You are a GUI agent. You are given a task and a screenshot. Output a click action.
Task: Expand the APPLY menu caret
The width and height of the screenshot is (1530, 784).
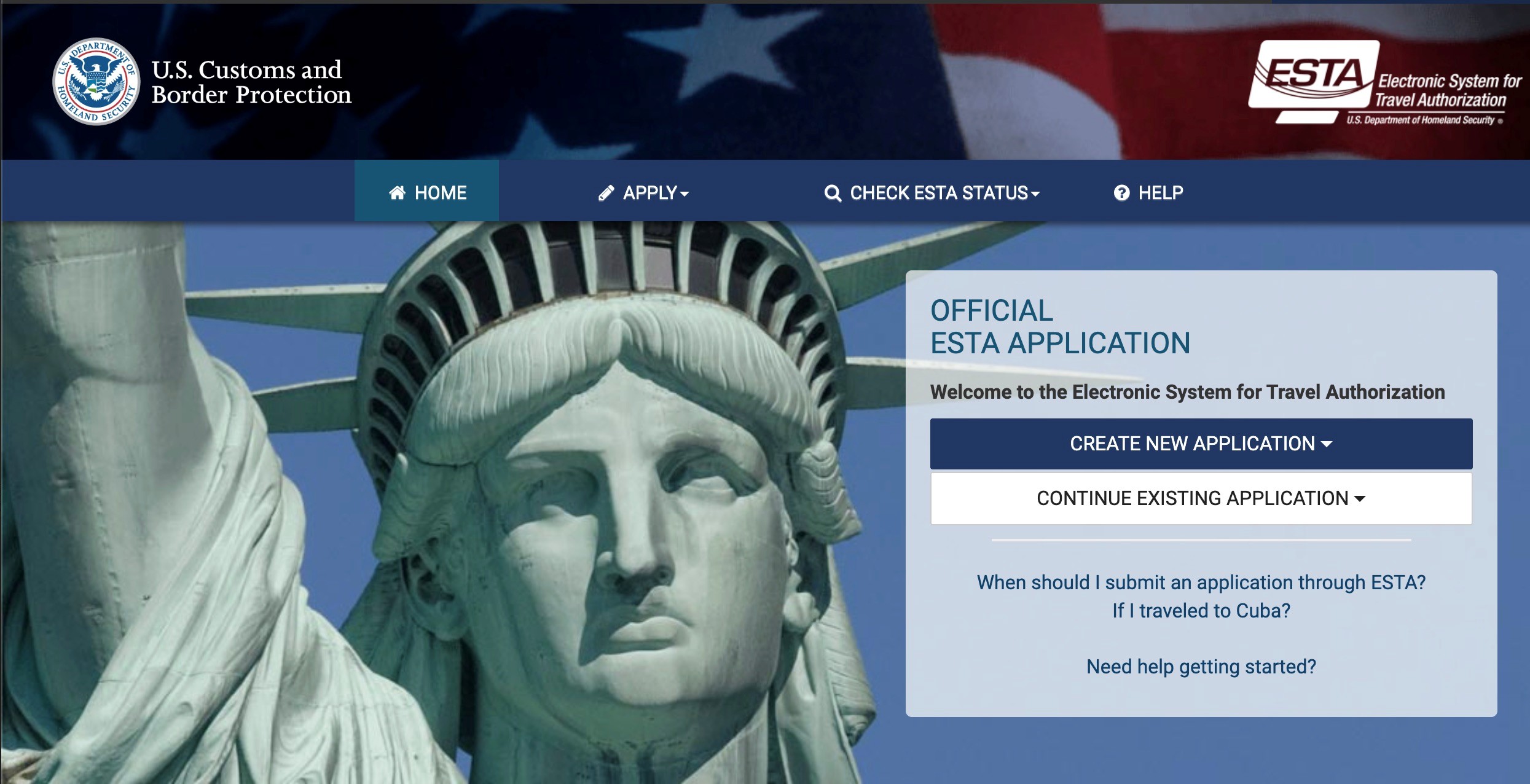coord(685,194)
